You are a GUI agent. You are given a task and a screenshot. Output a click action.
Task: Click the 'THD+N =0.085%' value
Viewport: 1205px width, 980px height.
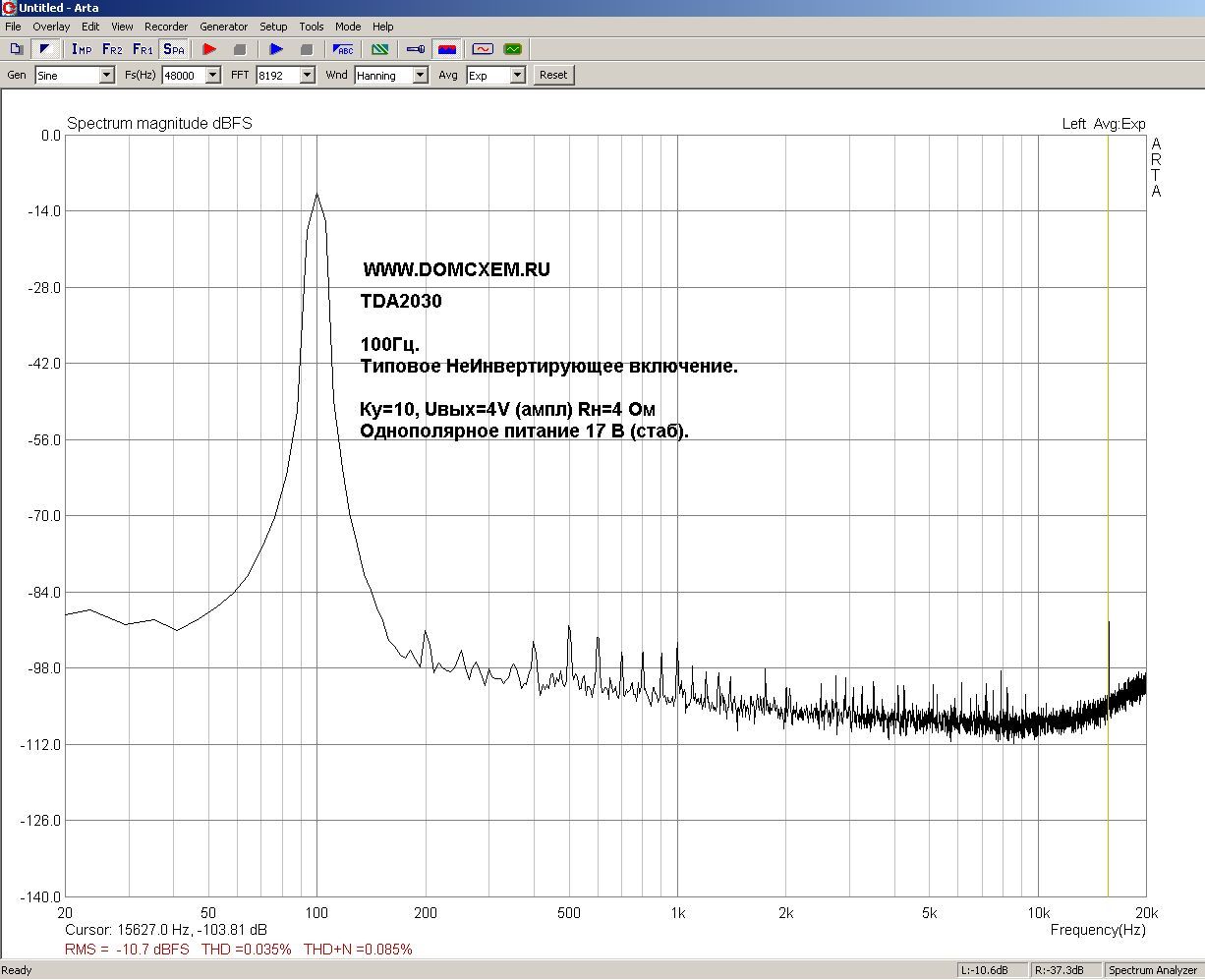click(358, 950)
